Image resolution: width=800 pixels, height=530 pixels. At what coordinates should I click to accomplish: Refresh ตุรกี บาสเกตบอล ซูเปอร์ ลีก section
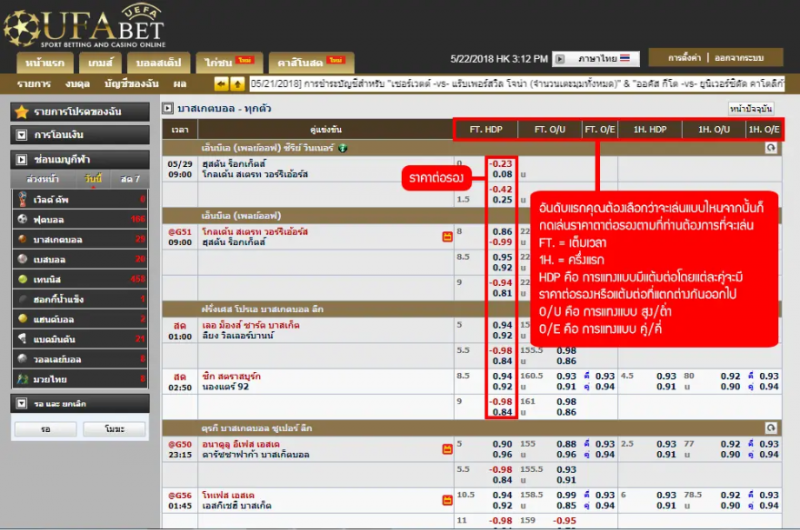(x=771, y=427)
